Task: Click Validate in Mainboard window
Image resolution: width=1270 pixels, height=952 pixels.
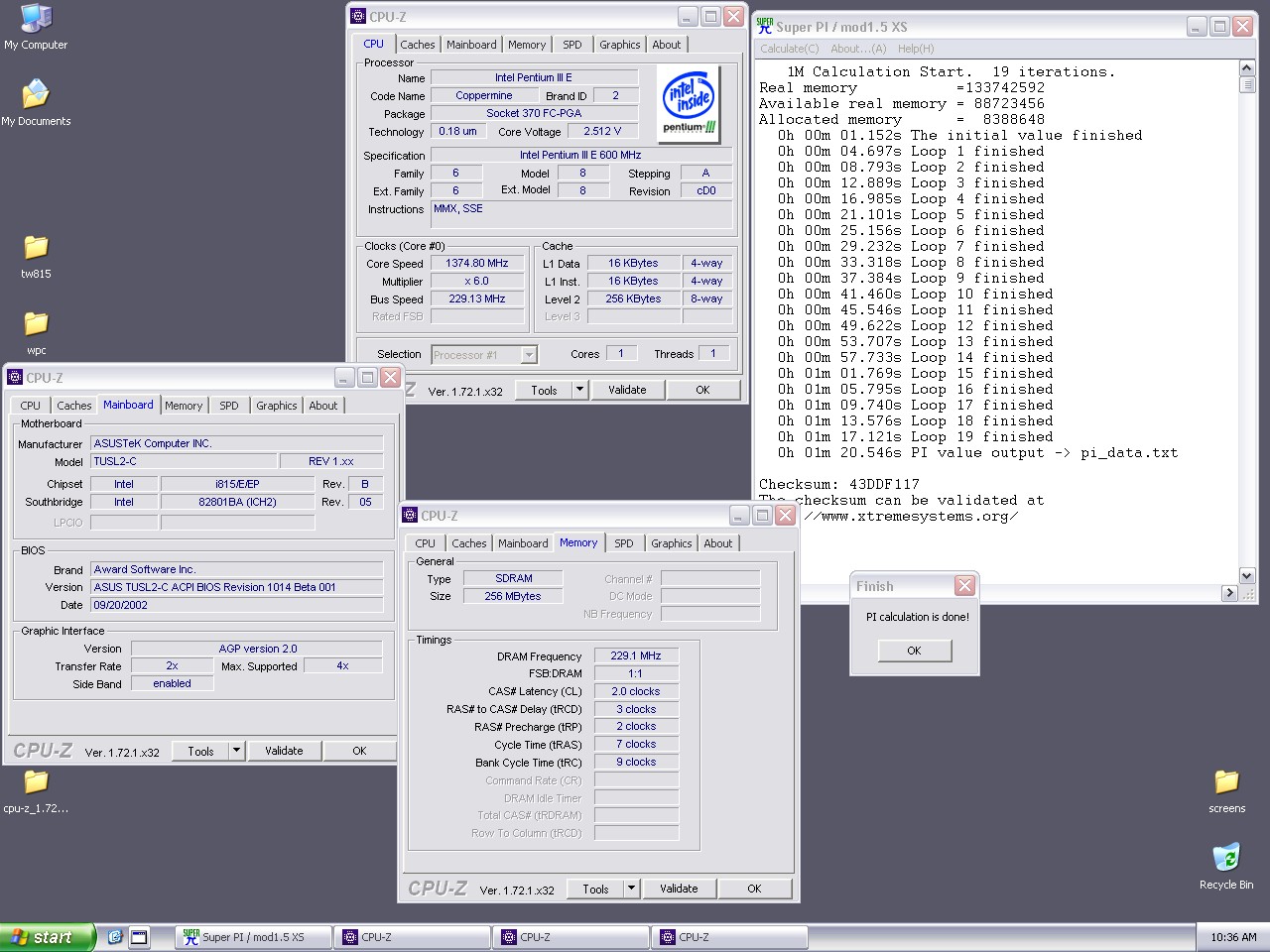Action: coord(284,751)
